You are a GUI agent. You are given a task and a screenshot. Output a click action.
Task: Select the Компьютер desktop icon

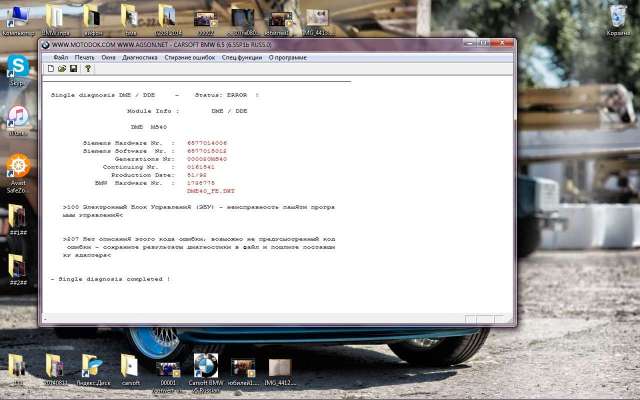tap(18, 20)
